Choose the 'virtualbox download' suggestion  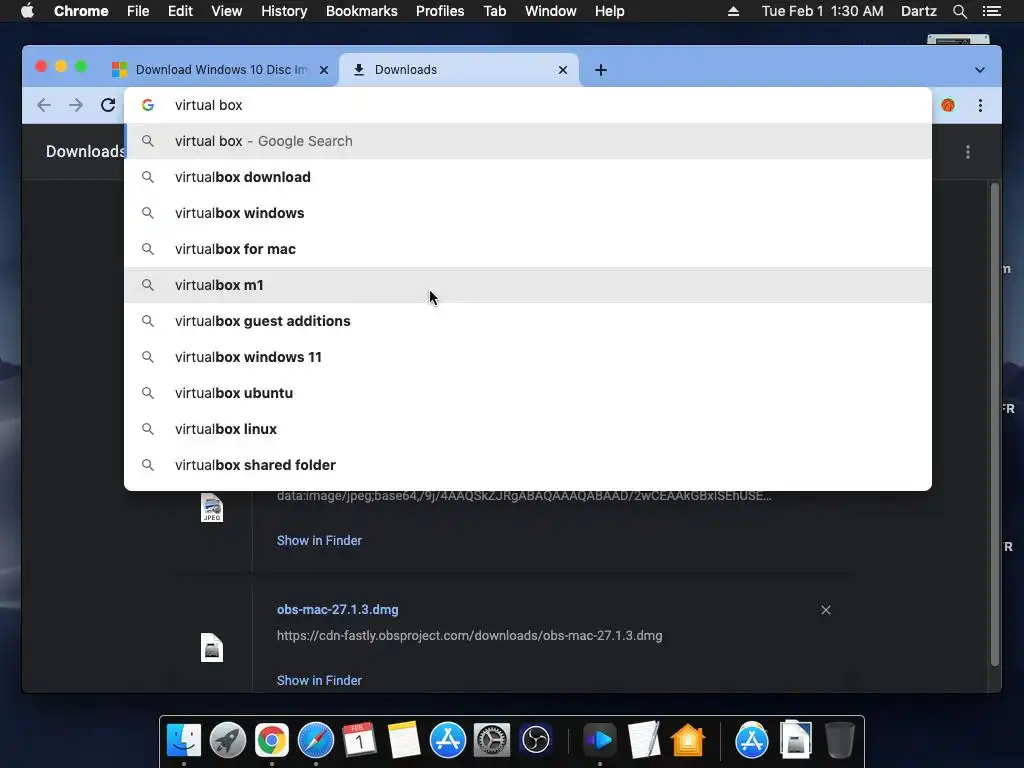click(528, 177)
